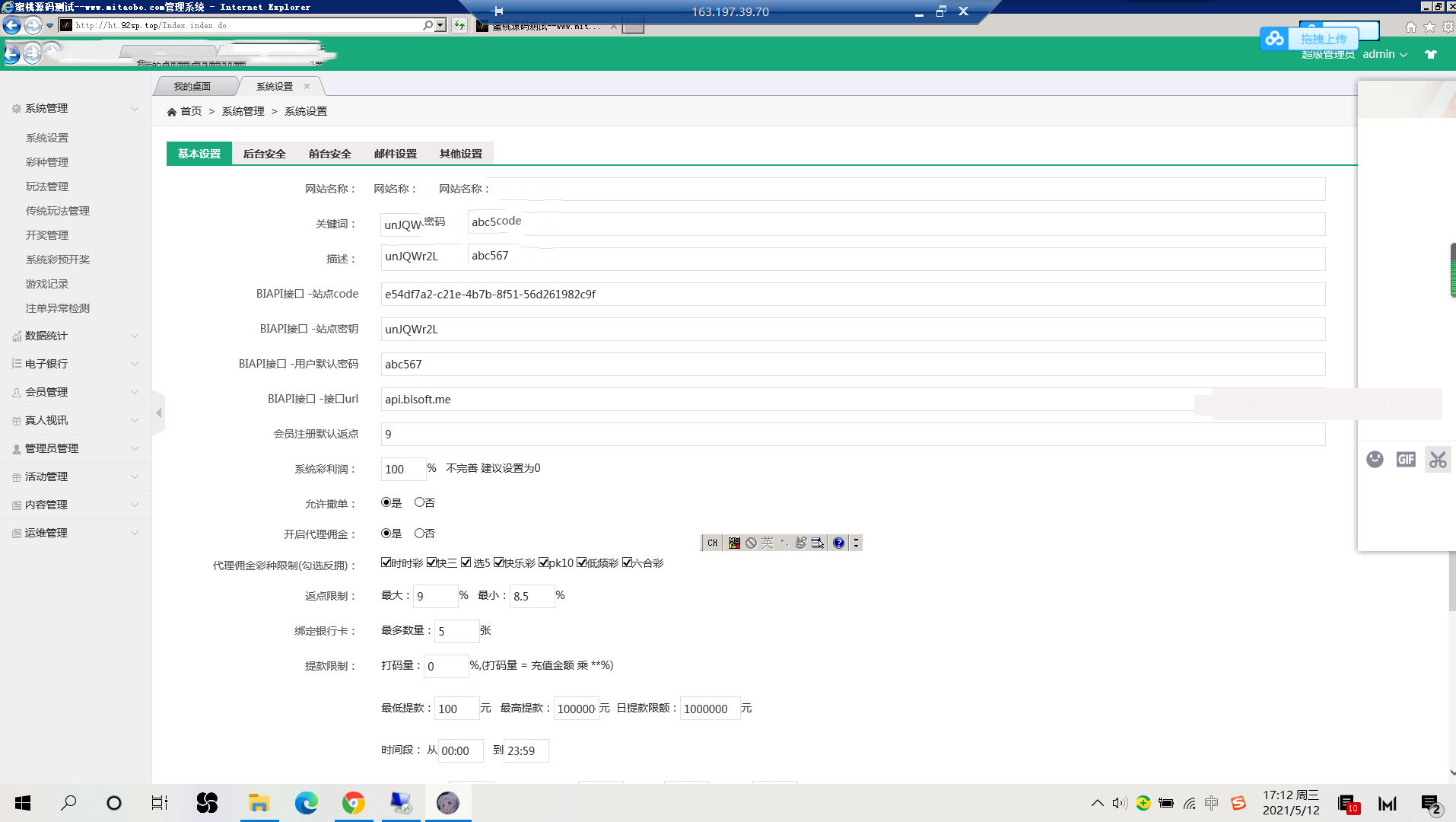Click the IME help question icon
This screenshot has width=1456, height=822.
[838, 543]
